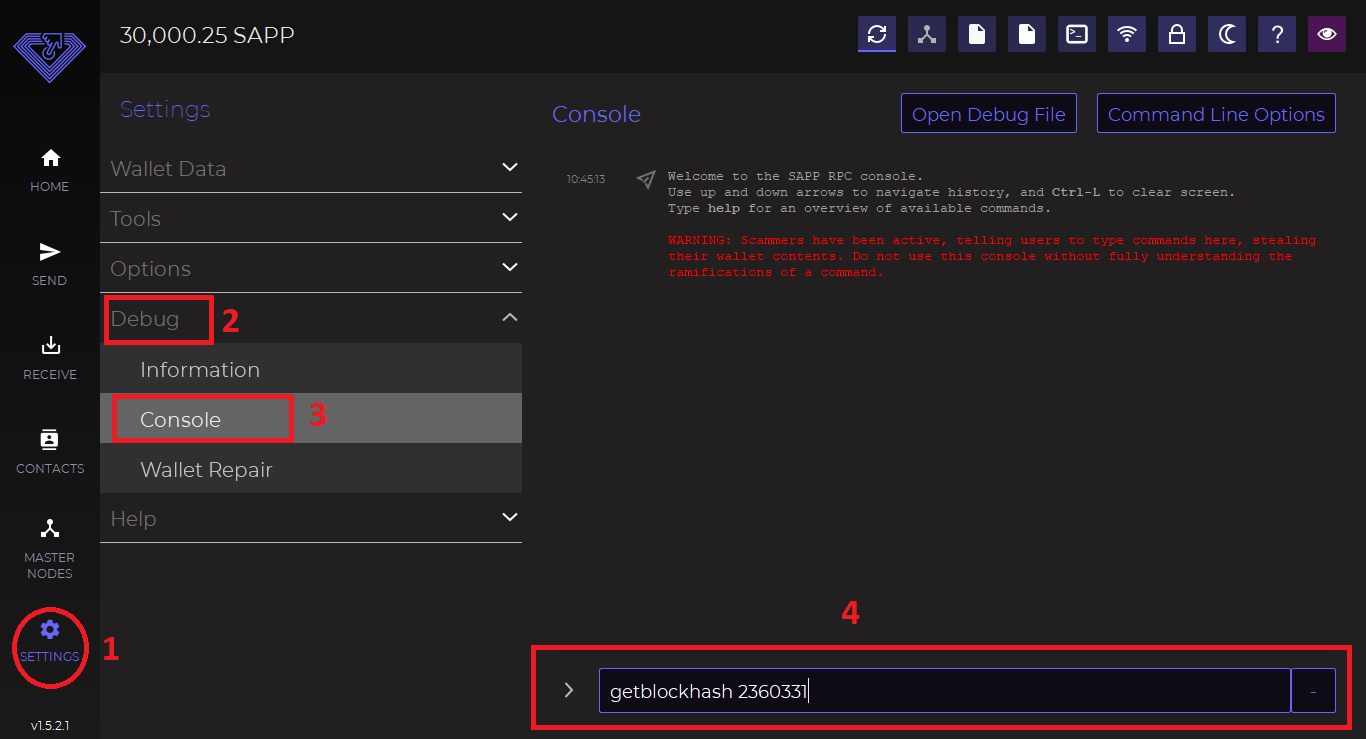The width and height of the screenshot is (1366, 739).
Task: Click the wallet lock padlock icon
Action: 1177,34
